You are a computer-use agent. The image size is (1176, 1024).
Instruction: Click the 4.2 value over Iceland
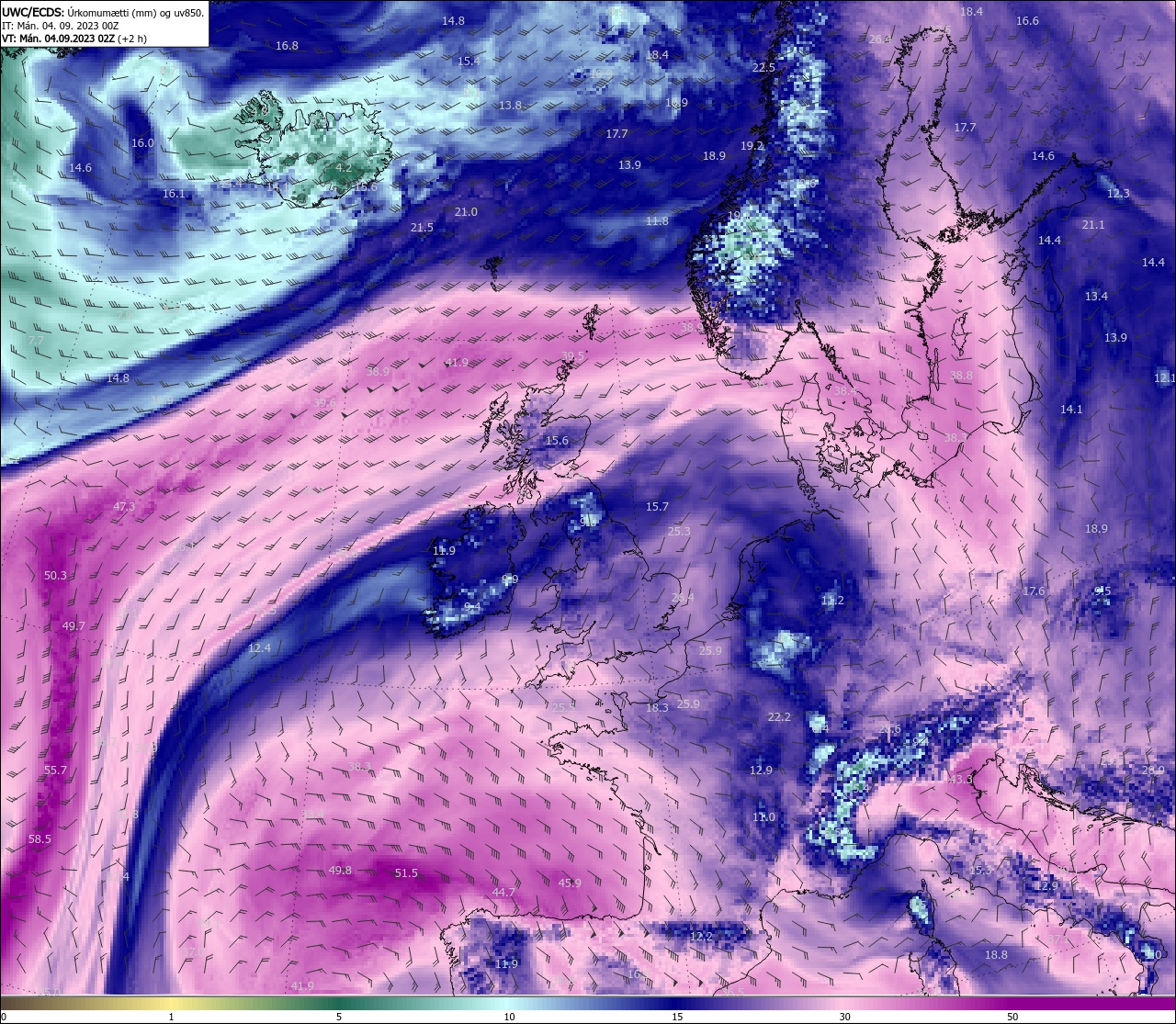point(344,168)
